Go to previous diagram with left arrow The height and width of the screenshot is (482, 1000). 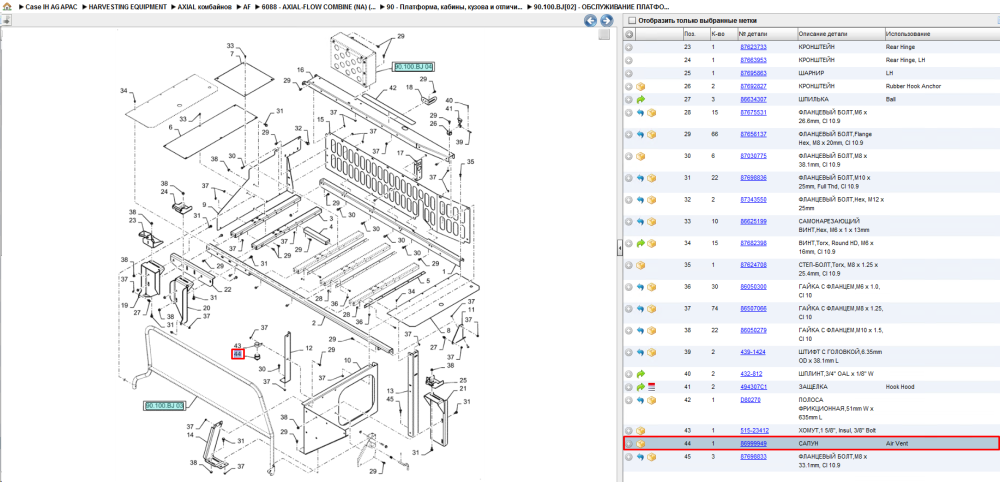(x=591, y=20)
